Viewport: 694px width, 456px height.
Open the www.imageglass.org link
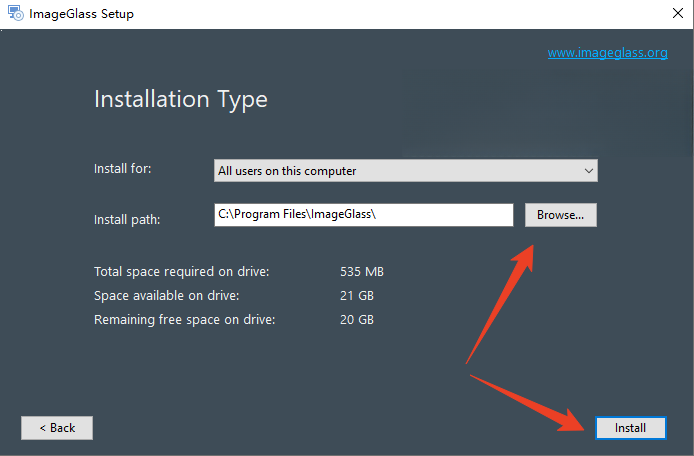click(607, 53)
